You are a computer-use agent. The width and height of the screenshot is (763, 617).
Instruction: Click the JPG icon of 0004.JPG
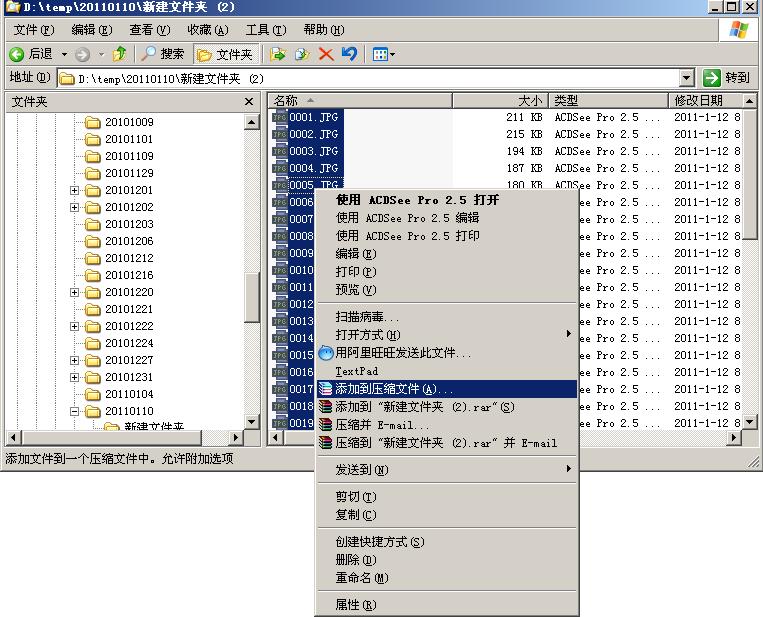280,168
